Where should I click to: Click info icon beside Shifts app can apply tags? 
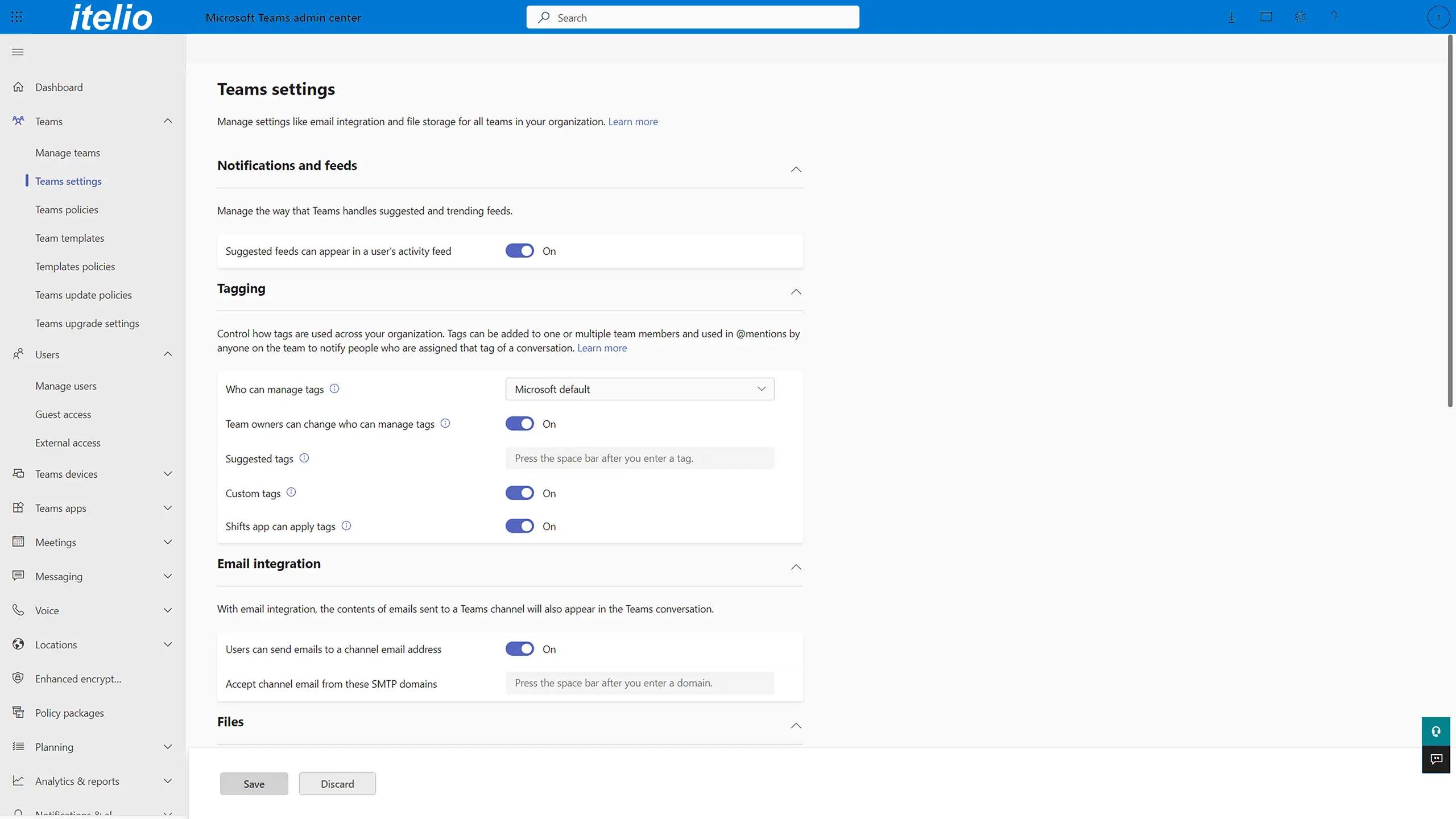[346, 526]
